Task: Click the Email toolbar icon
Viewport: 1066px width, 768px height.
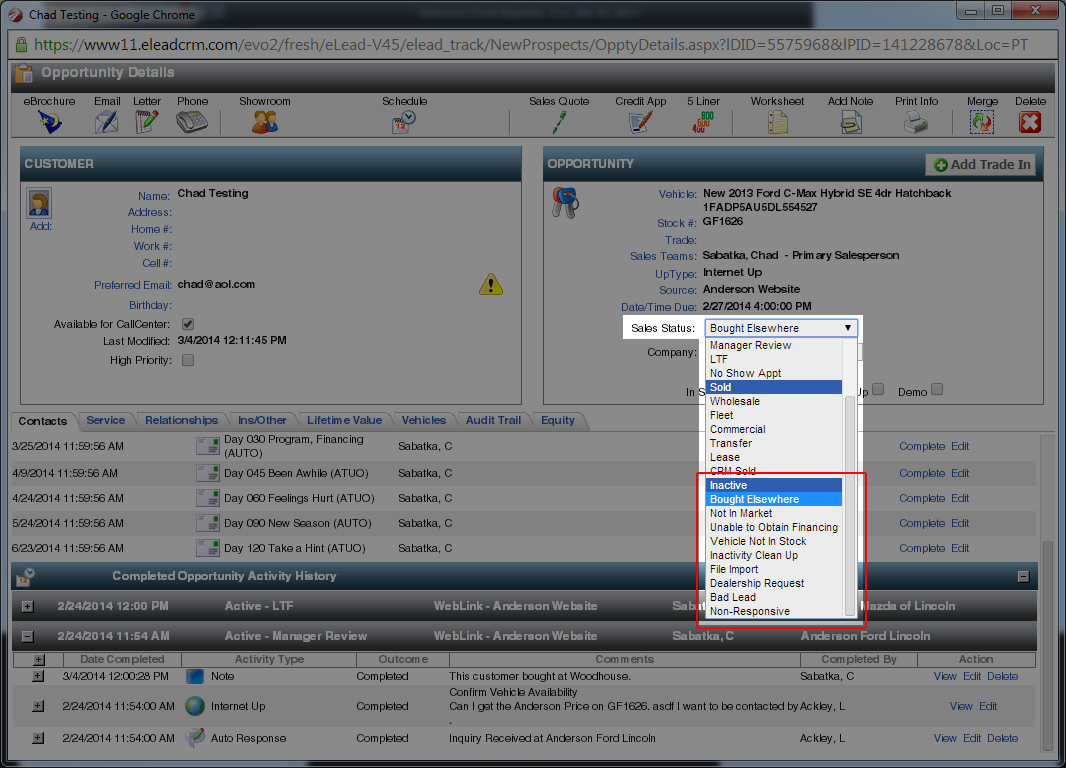Action: [106, 122]
